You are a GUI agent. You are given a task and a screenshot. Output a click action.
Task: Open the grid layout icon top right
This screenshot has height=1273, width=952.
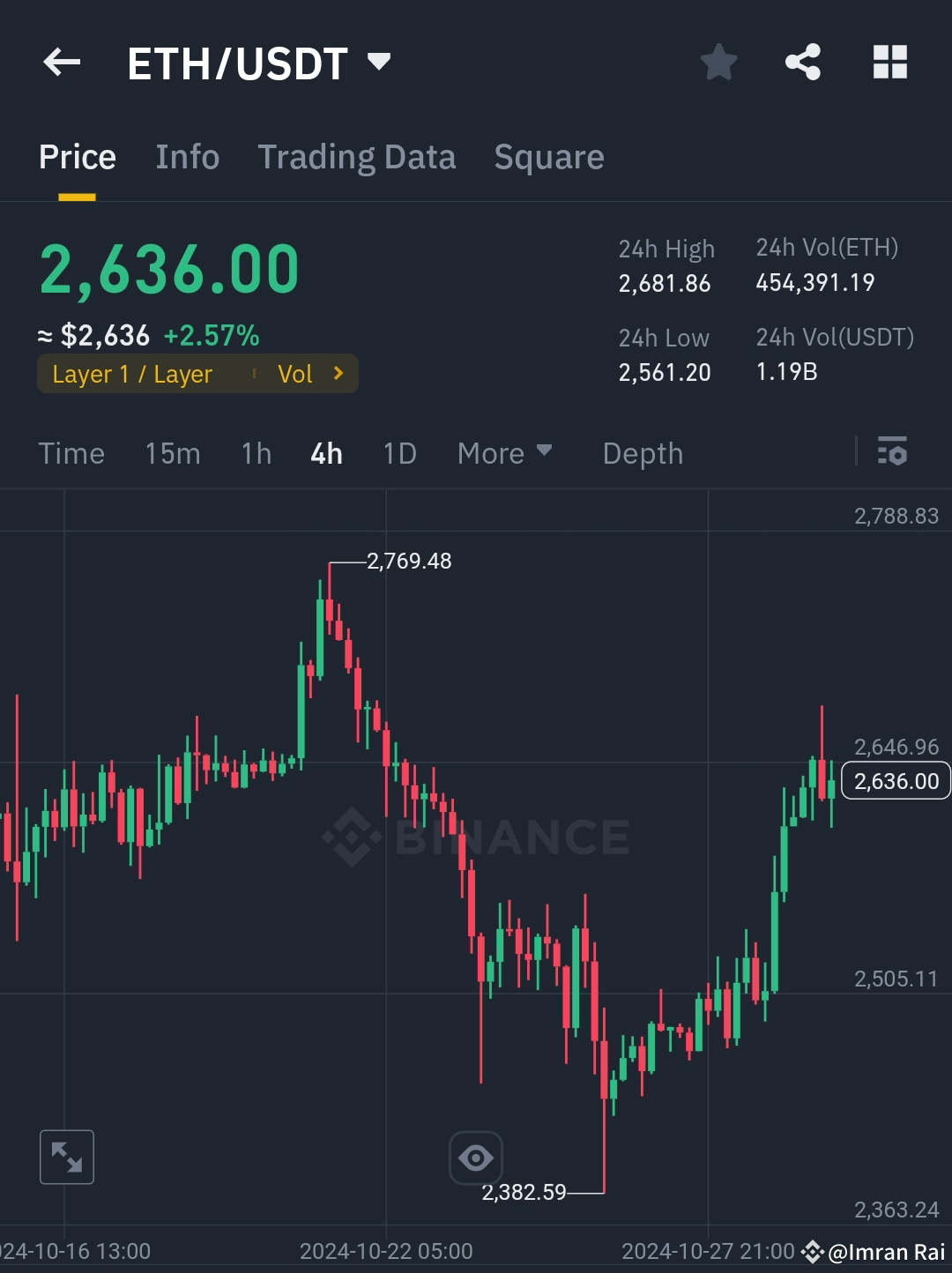pyautogui.click(x=890, y=62)
